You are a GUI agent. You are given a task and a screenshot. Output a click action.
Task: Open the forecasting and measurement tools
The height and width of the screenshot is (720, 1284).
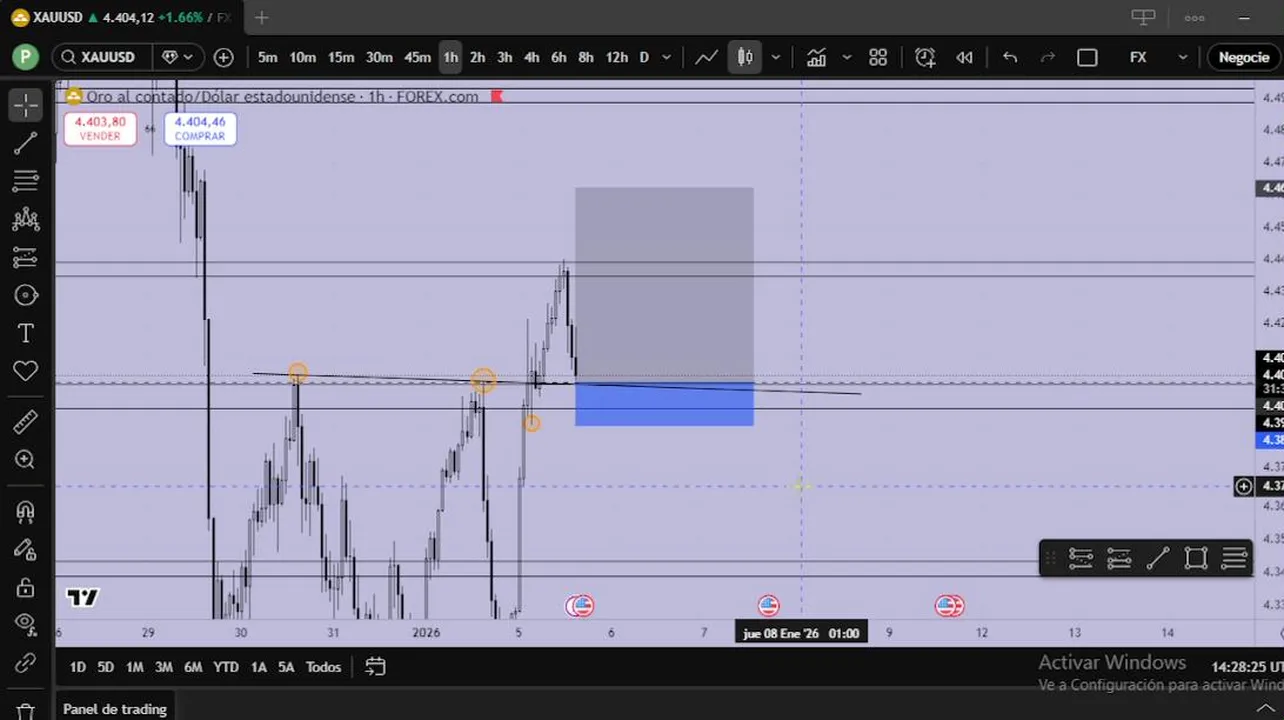(25, 257)
